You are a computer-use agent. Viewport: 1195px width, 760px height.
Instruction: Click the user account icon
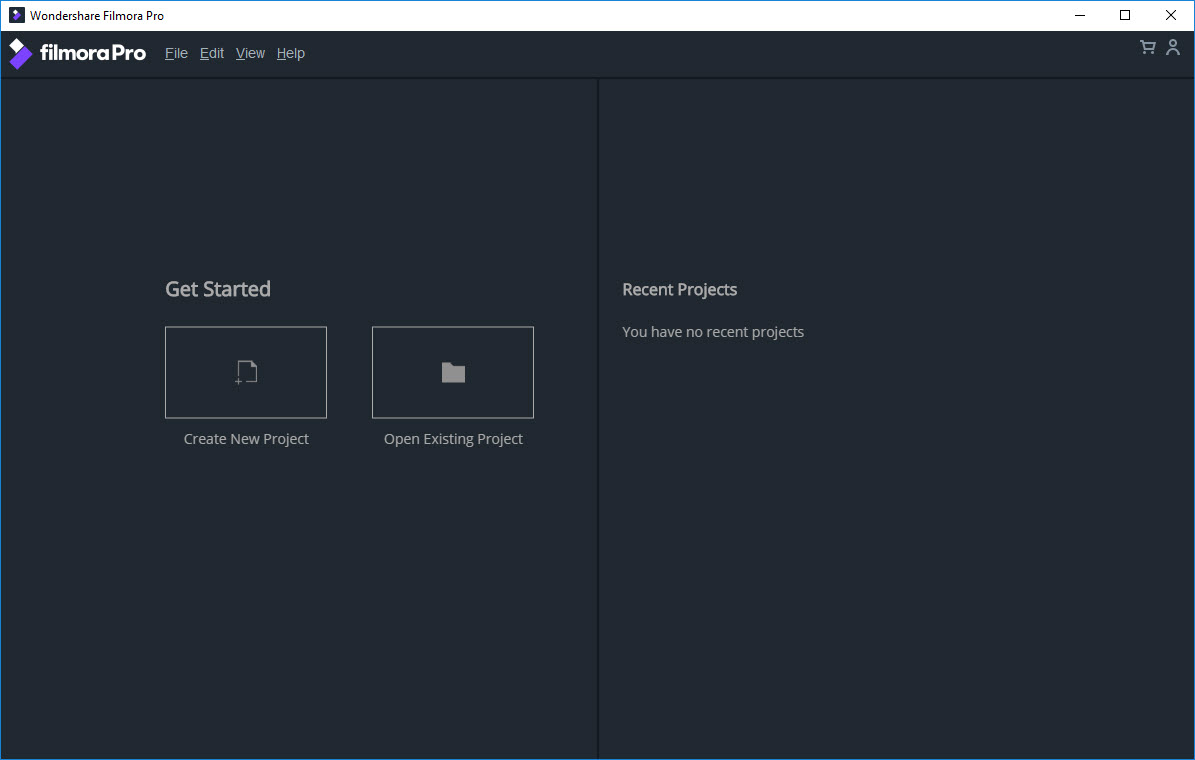point(1172,47)
